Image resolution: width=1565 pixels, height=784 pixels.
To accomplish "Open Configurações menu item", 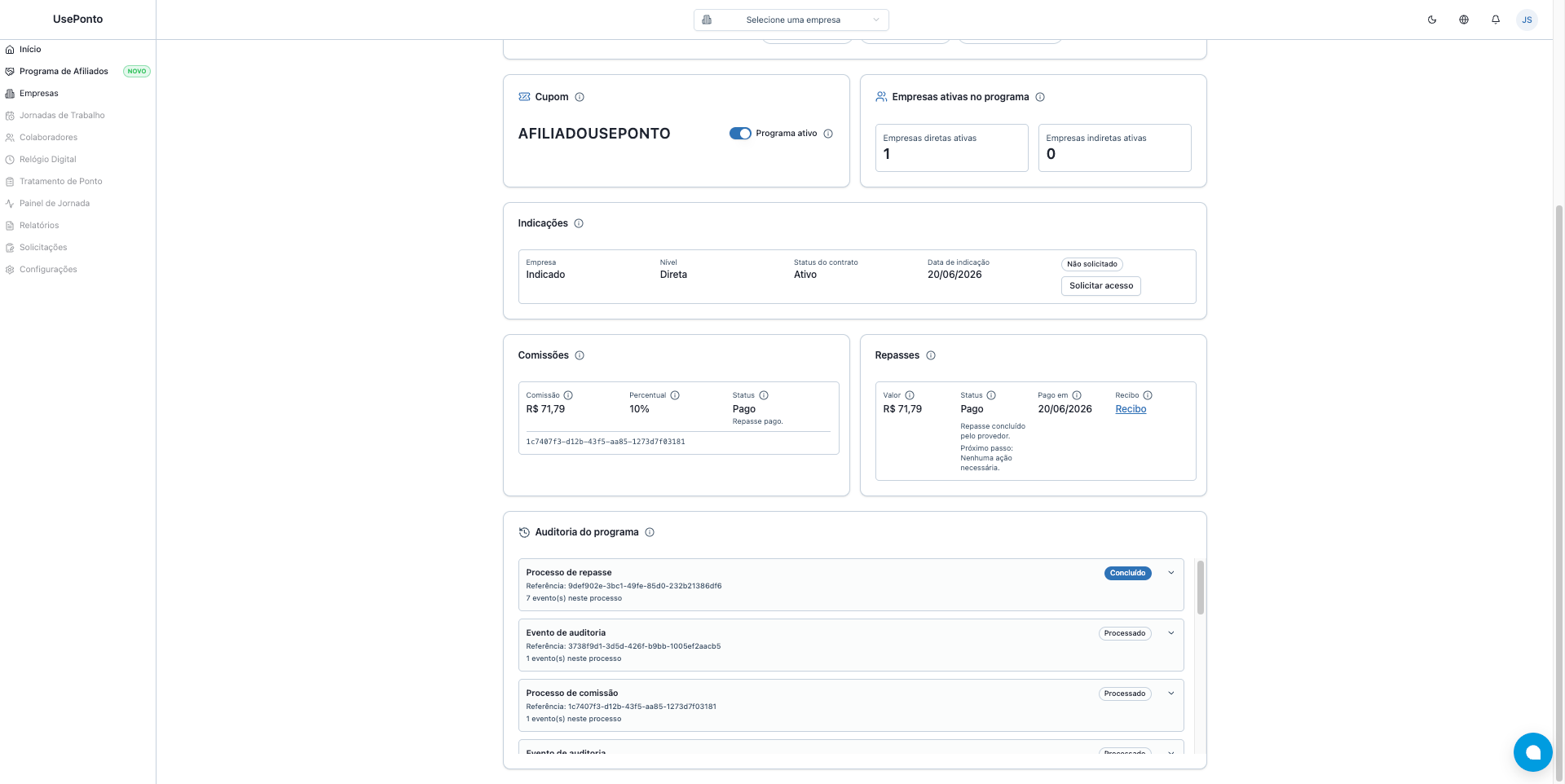I will click(48, 270).
